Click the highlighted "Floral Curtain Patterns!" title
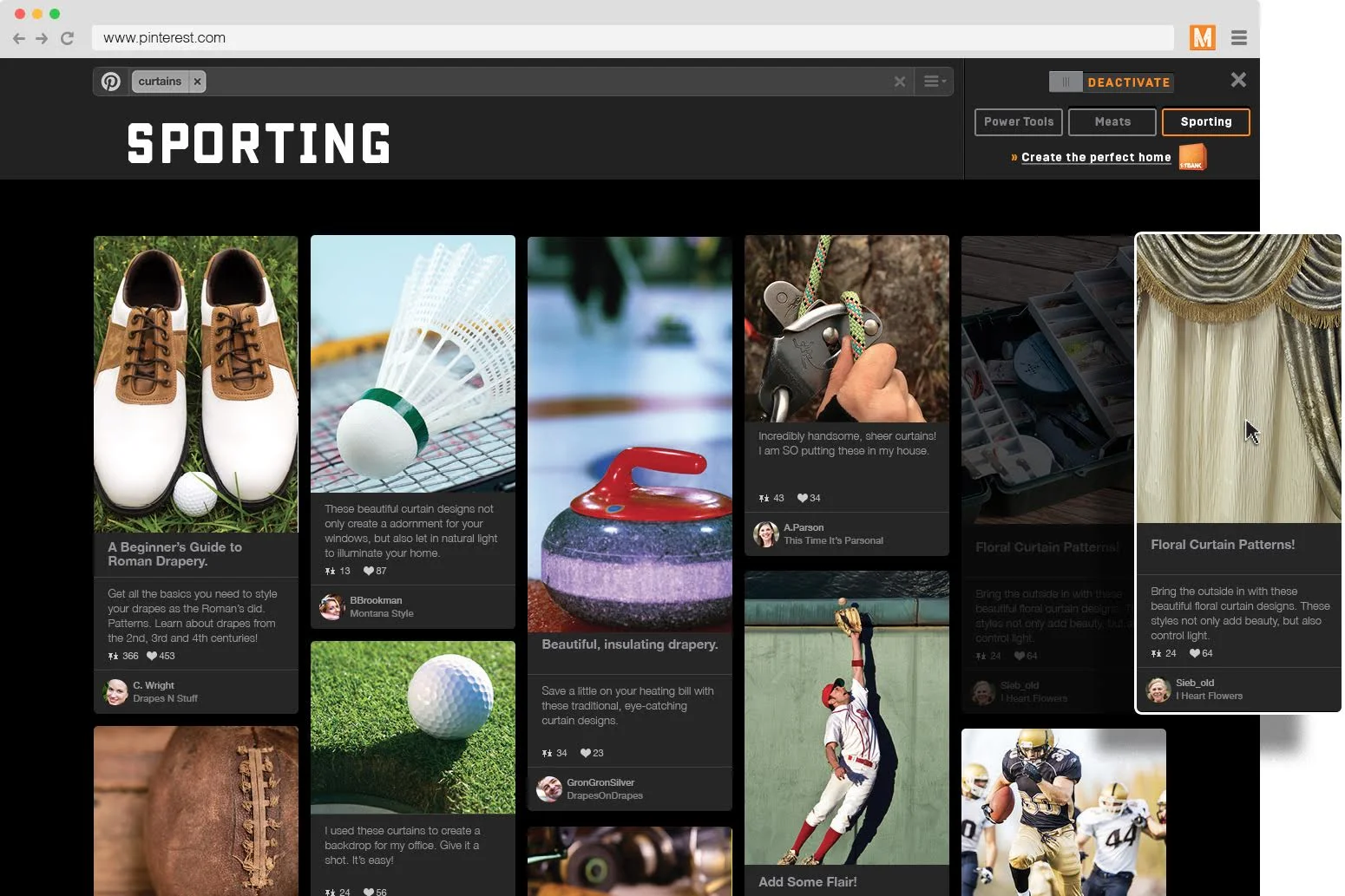The width and height of the screenshot is (1345, 896). (1223, 545)
